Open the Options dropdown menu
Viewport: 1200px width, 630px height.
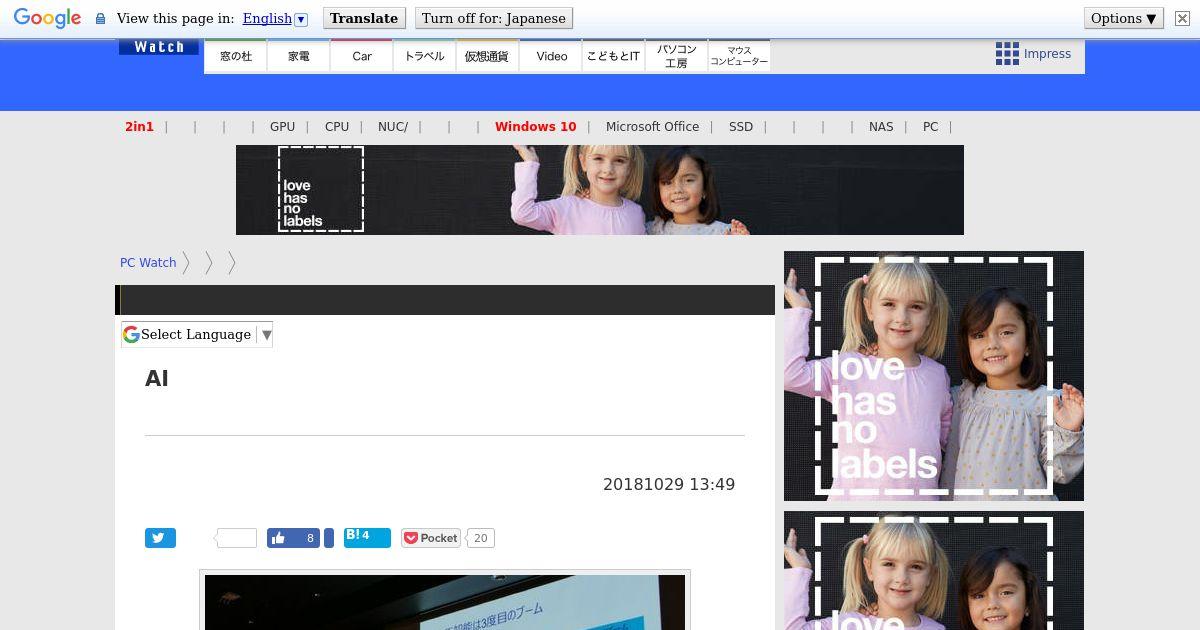1124,18
